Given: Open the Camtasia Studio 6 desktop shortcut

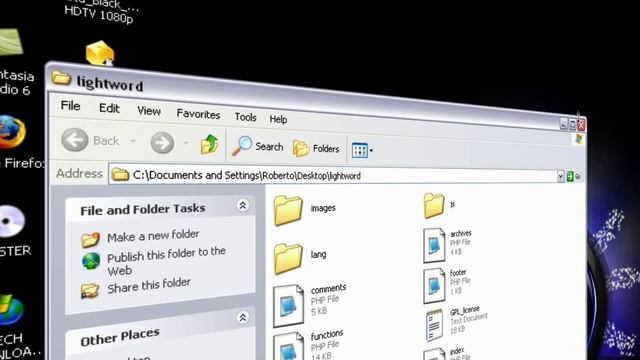Looking at the screenshot, I should [x=11, y=43].
